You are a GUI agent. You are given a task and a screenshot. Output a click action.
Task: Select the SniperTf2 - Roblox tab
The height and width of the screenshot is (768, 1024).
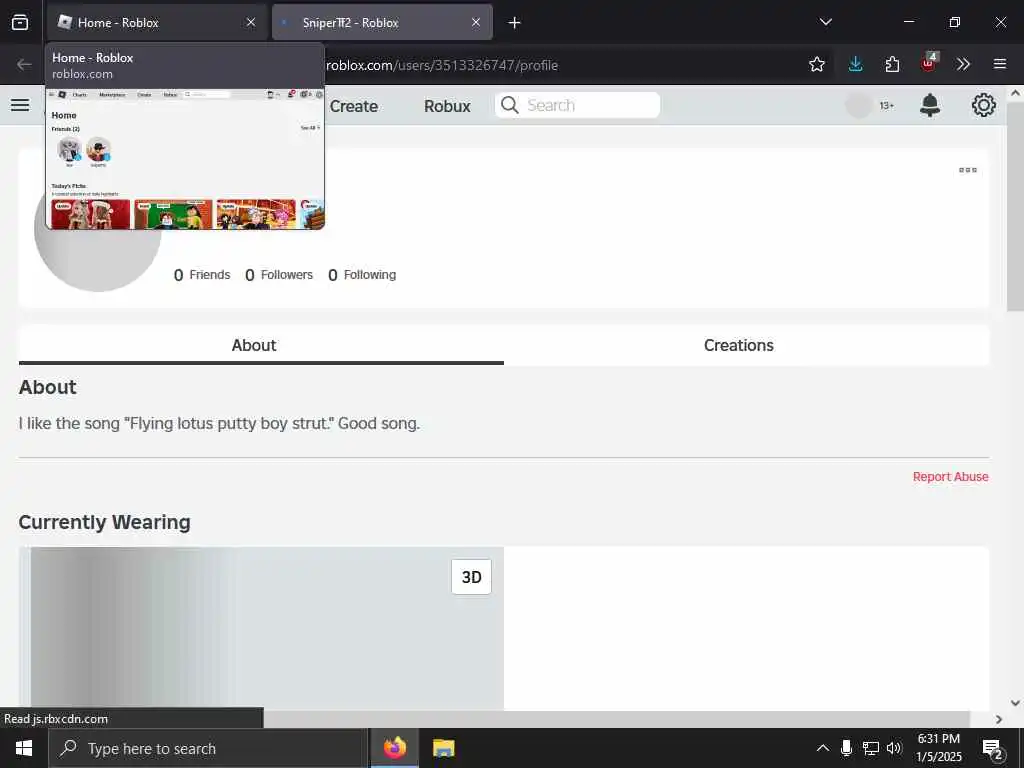pyautogui.click(x=382, y=22)
